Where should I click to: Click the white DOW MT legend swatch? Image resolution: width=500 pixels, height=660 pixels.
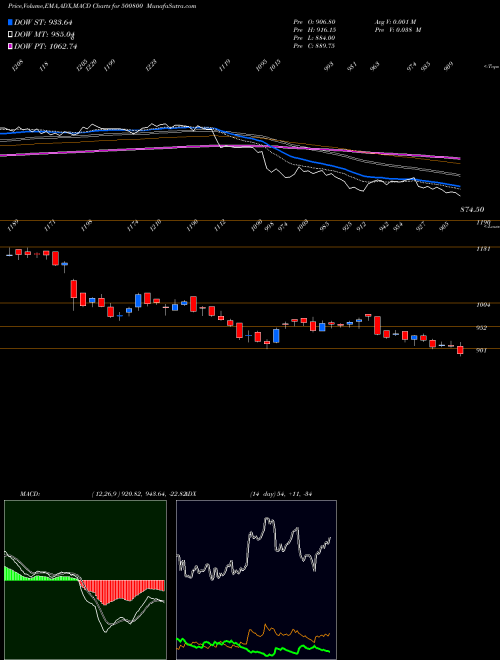pos(10,35)
